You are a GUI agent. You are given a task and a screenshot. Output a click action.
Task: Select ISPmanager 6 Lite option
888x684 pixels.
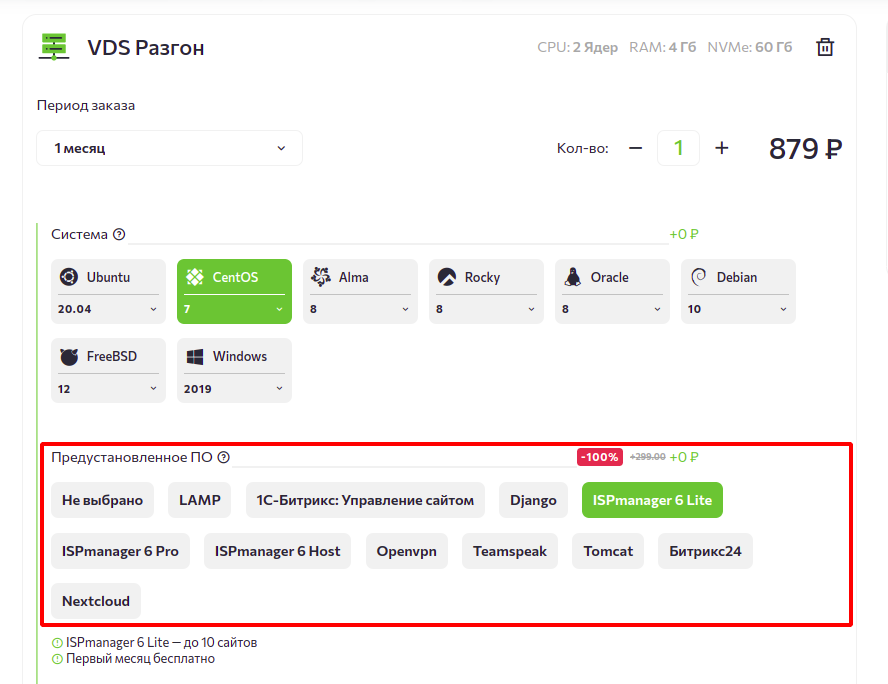(x=652, y=500)
